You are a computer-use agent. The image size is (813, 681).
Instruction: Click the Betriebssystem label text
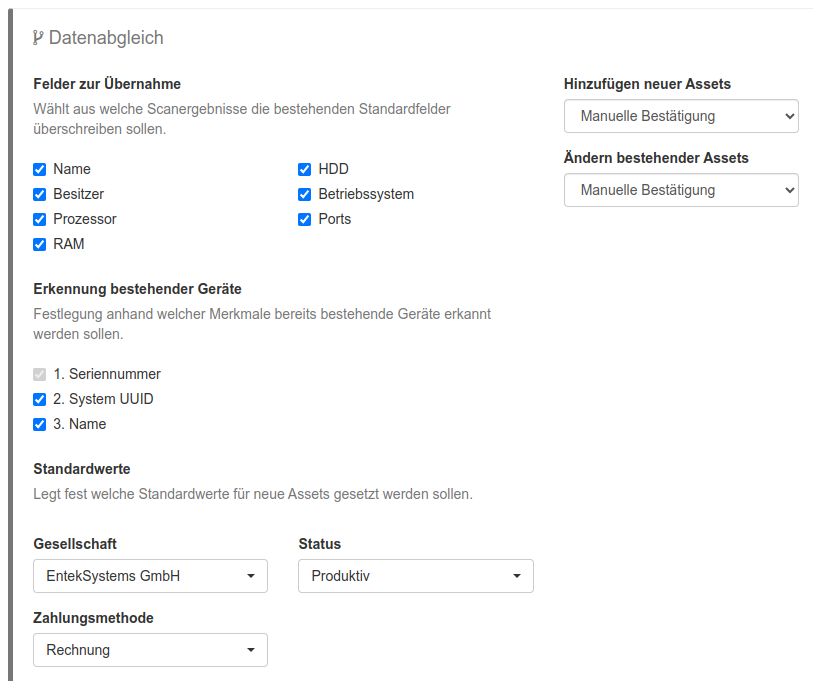(366, 194)
